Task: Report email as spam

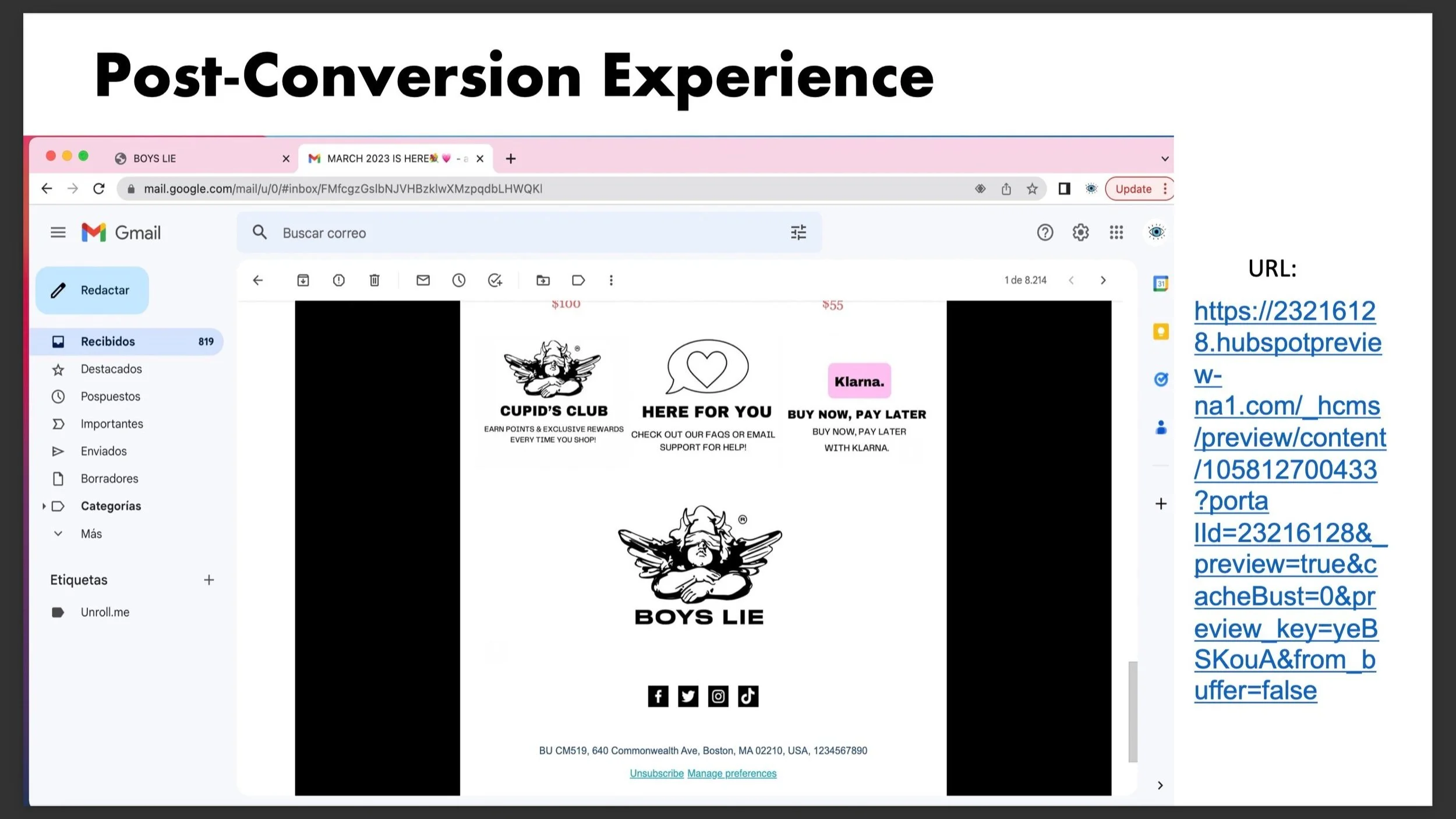Action: coord(338,280)
